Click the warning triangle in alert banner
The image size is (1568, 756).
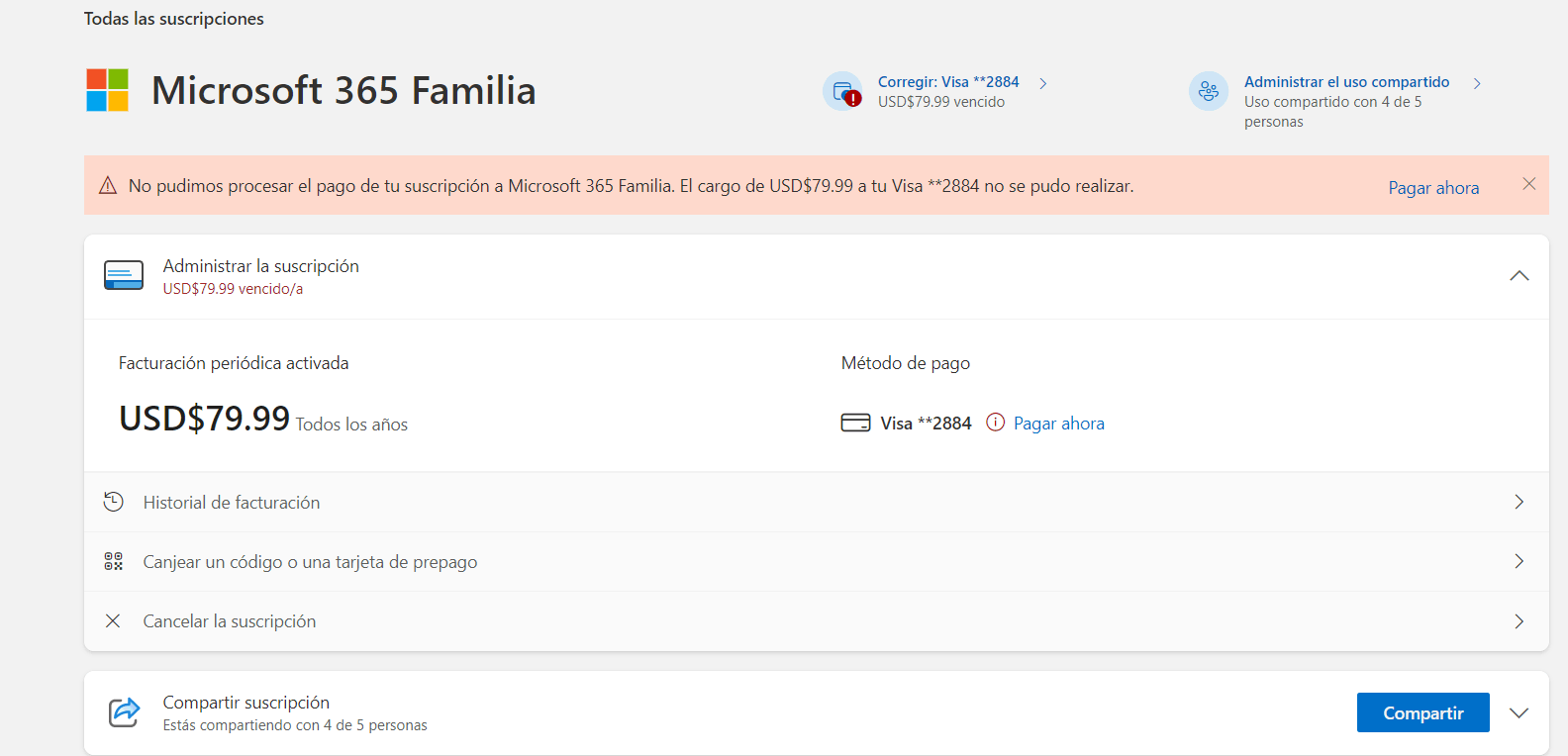coord(108,186)
